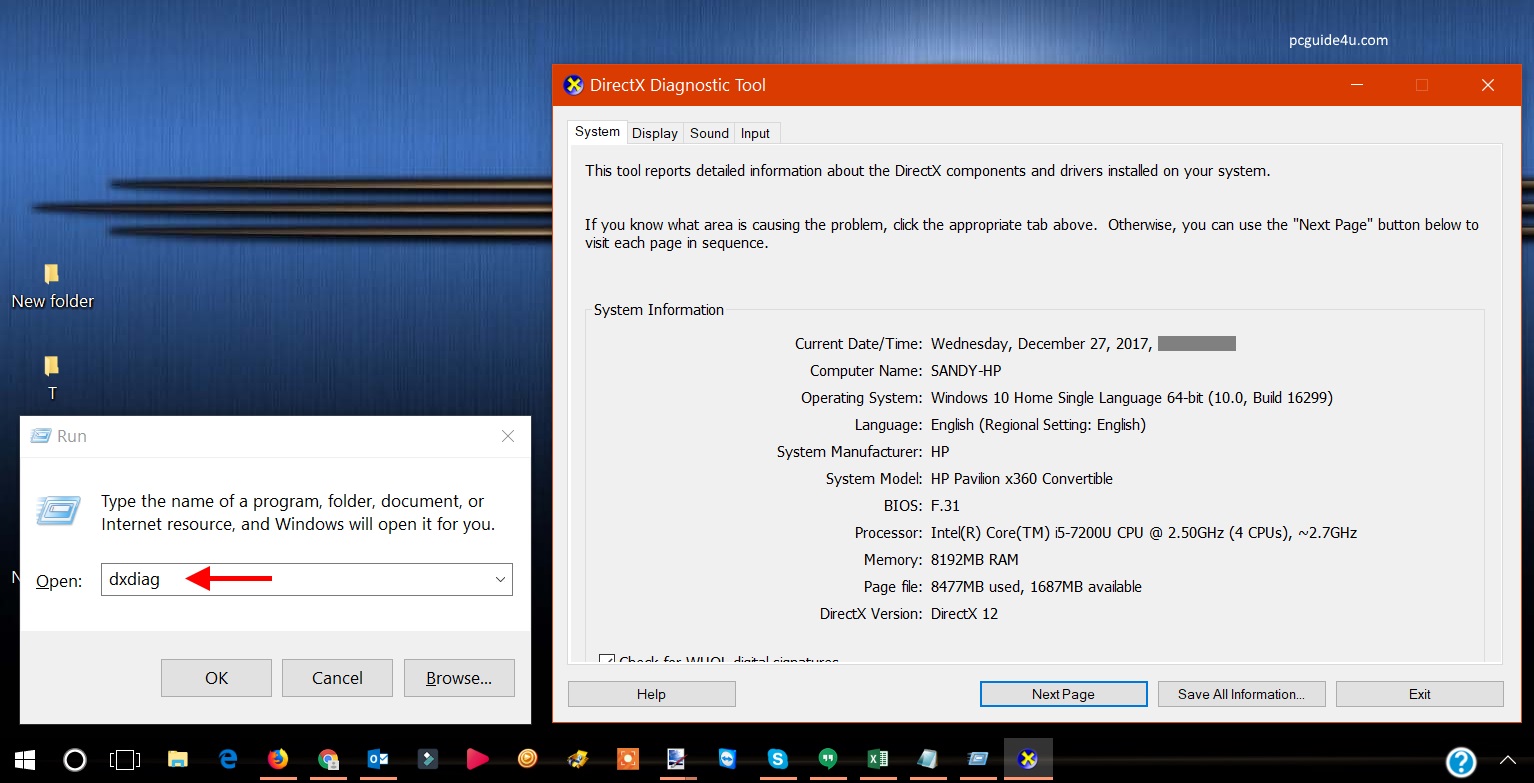Image resolution: width=1534 pixels, height=783 pixels.
Task: Launch Microsoft Edge from the taskbar
Action: 228,760
